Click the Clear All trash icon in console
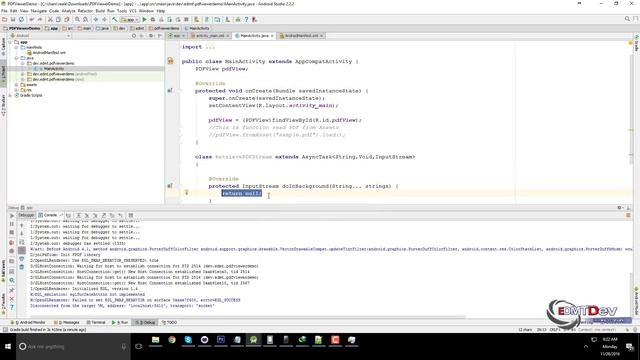 coord(22,267)
